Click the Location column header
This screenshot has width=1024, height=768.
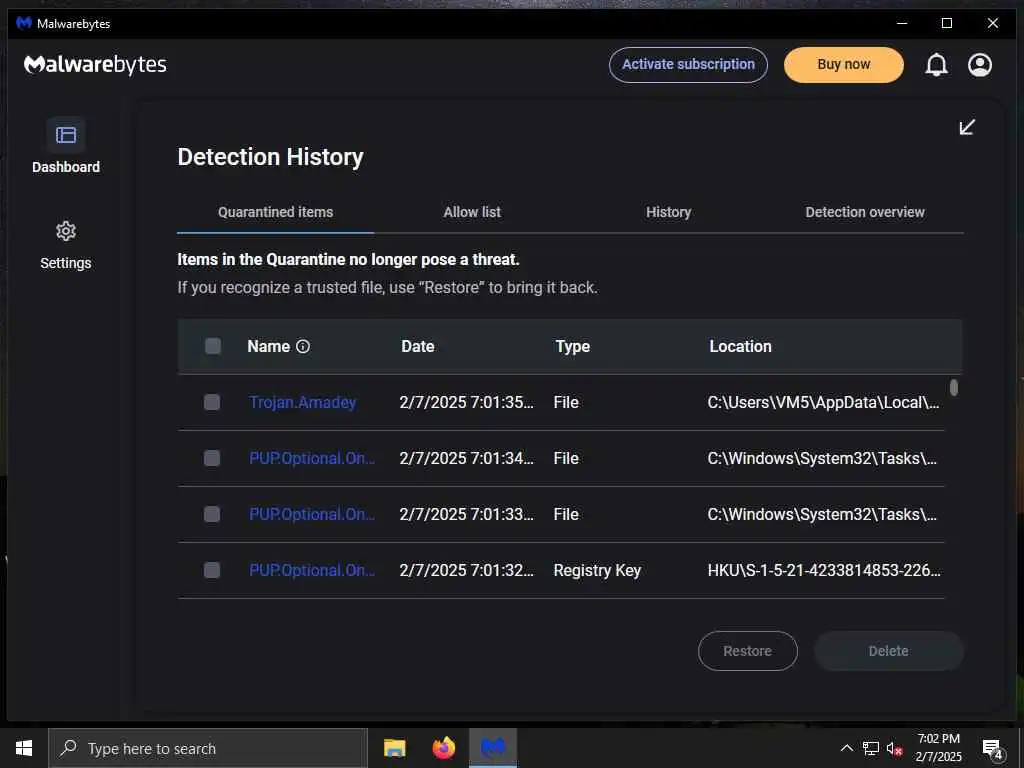coord(741,346)
